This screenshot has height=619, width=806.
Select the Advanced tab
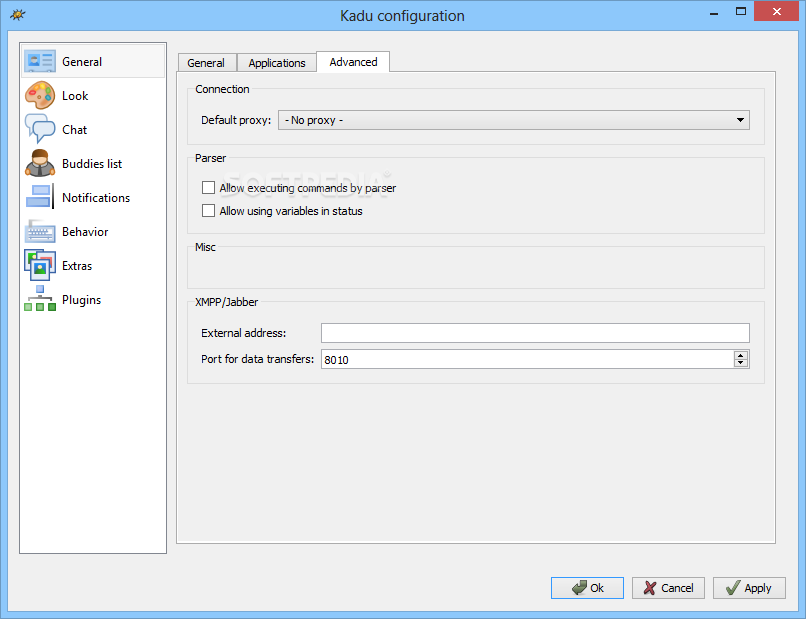click(x=353, y=62)
